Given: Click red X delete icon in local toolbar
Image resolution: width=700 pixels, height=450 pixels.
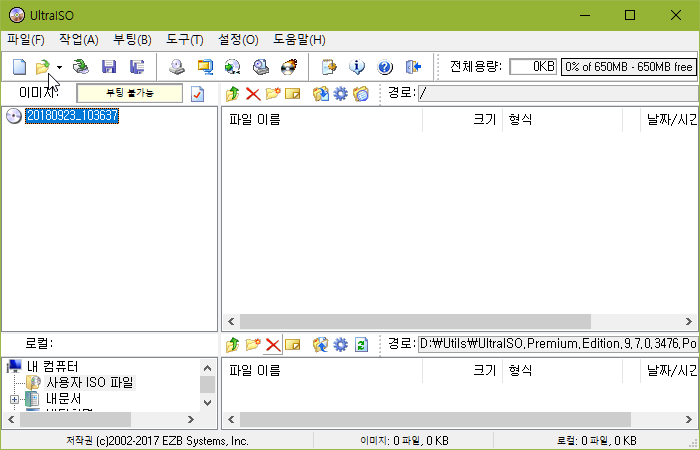Looking at the screenshot, I should point(273,345).
